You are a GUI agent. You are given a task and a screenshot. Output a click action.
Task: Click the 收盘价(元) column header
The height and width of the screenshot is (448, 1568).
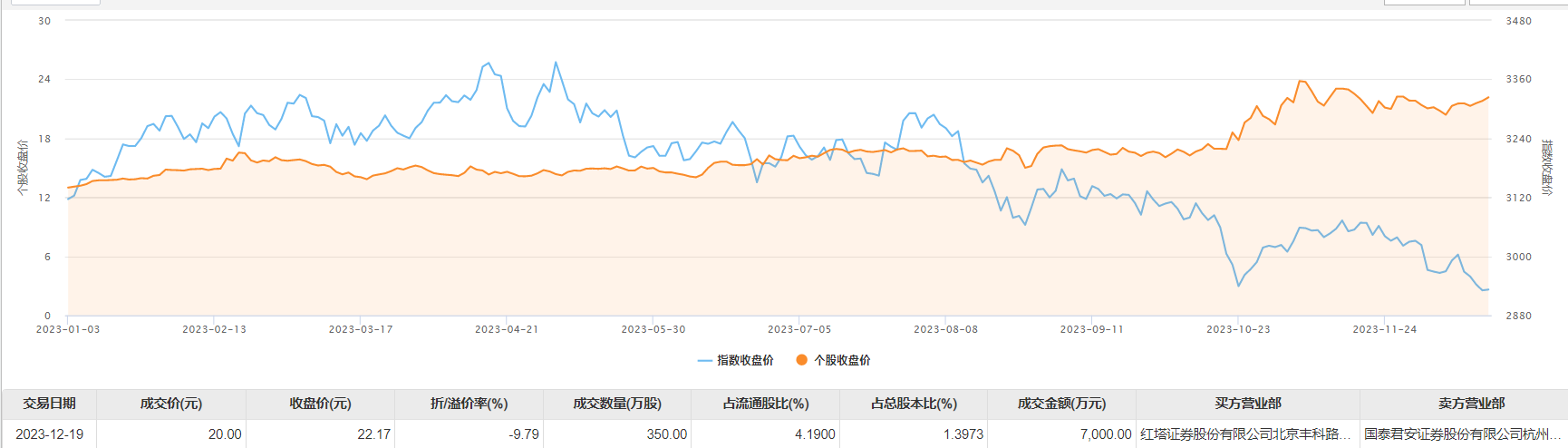tap(321, 404)
